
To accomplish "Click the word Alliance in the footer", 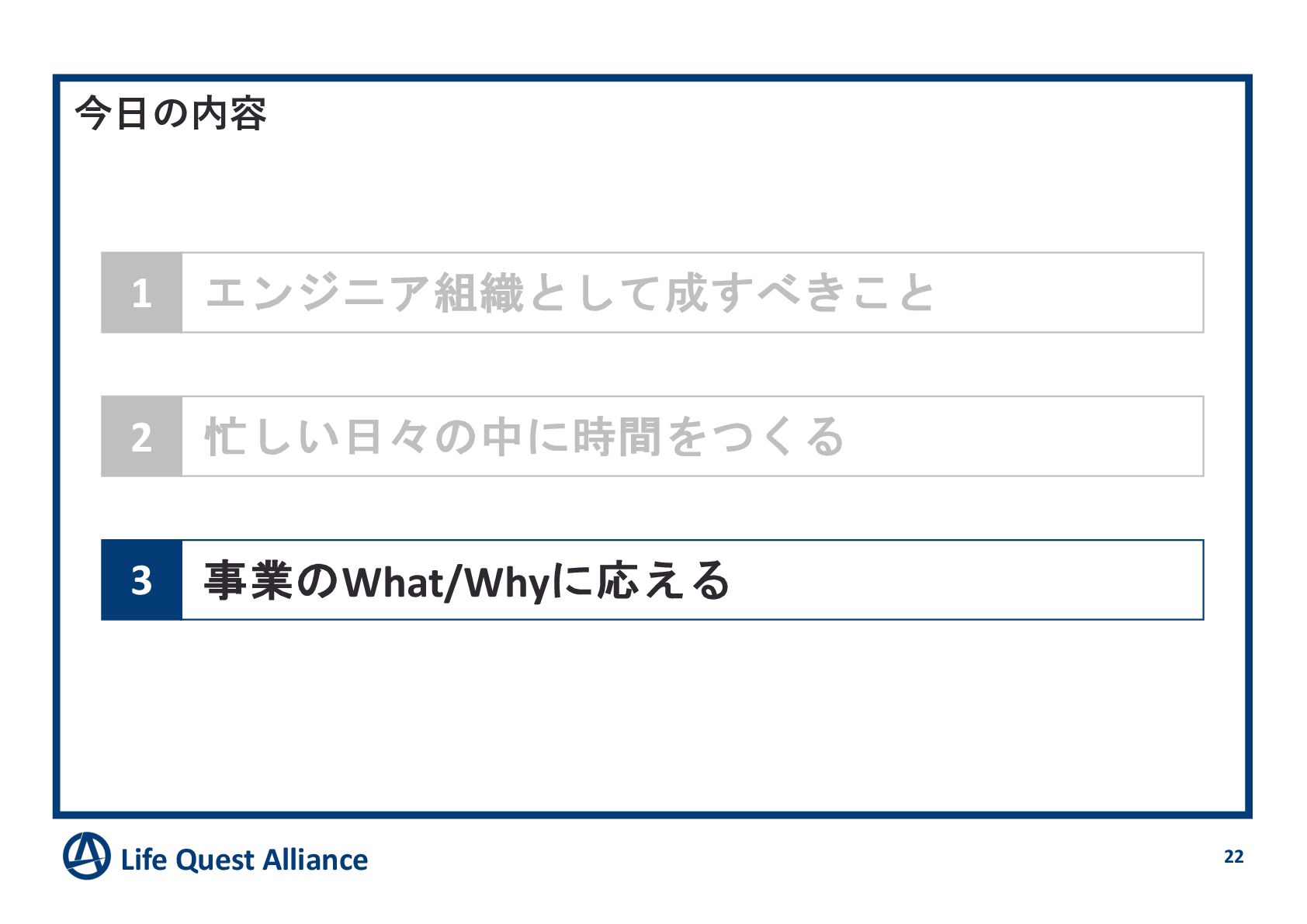I will (315, 860).
